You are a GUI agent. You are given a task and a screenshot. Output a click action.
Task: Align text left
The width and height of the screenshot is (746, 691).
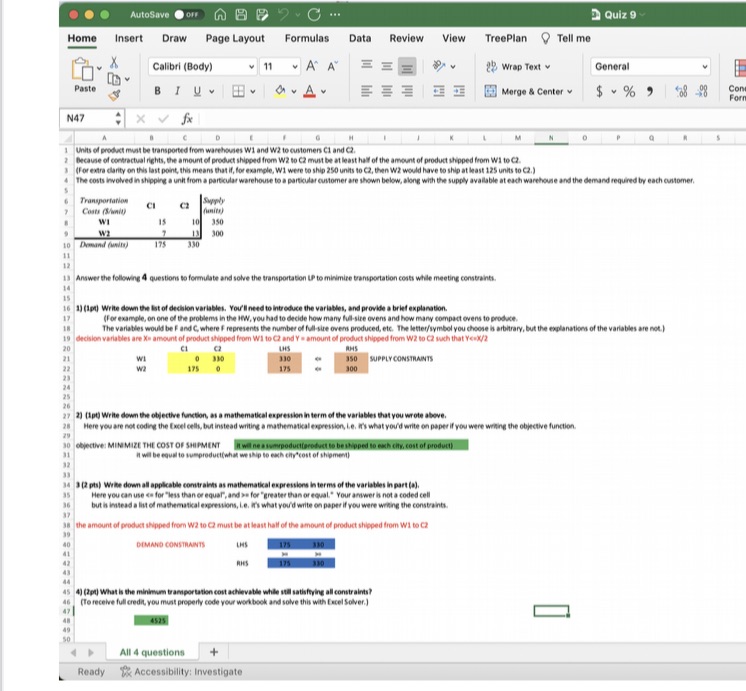[366, 91]
